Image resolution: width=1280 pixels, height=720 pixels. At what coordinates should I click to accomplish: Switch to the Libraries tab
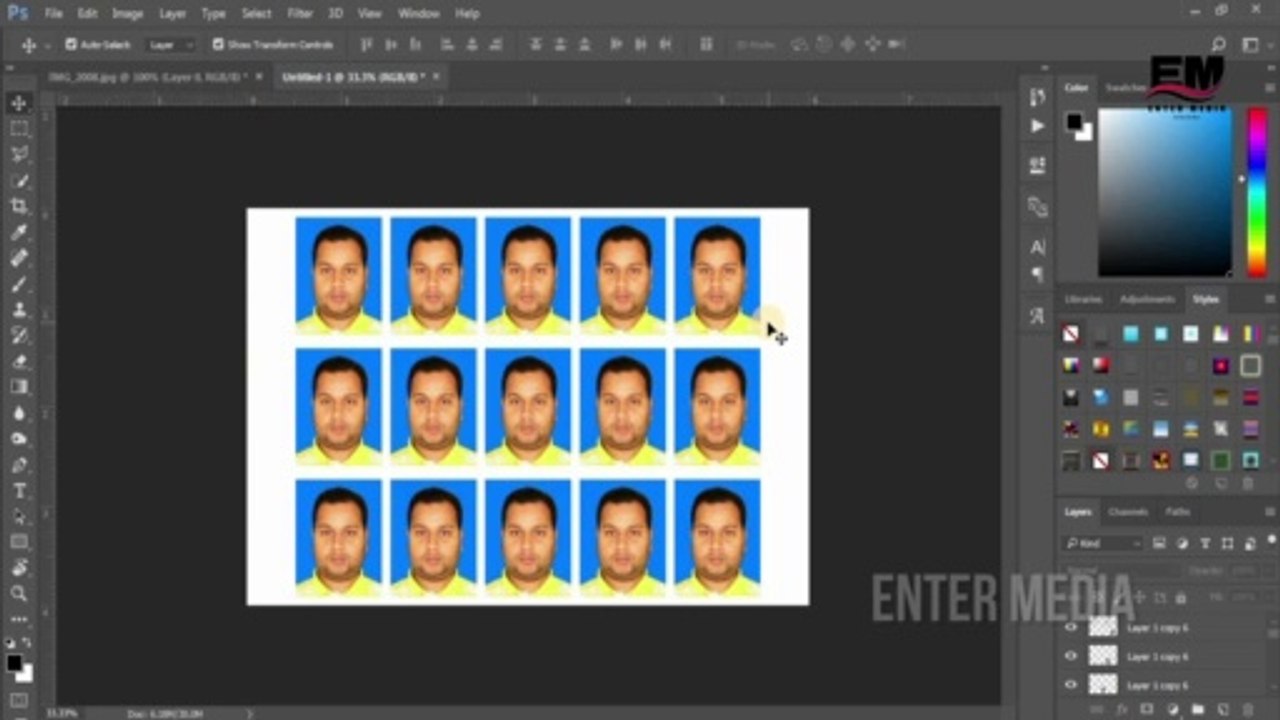tap(1083, 299)
